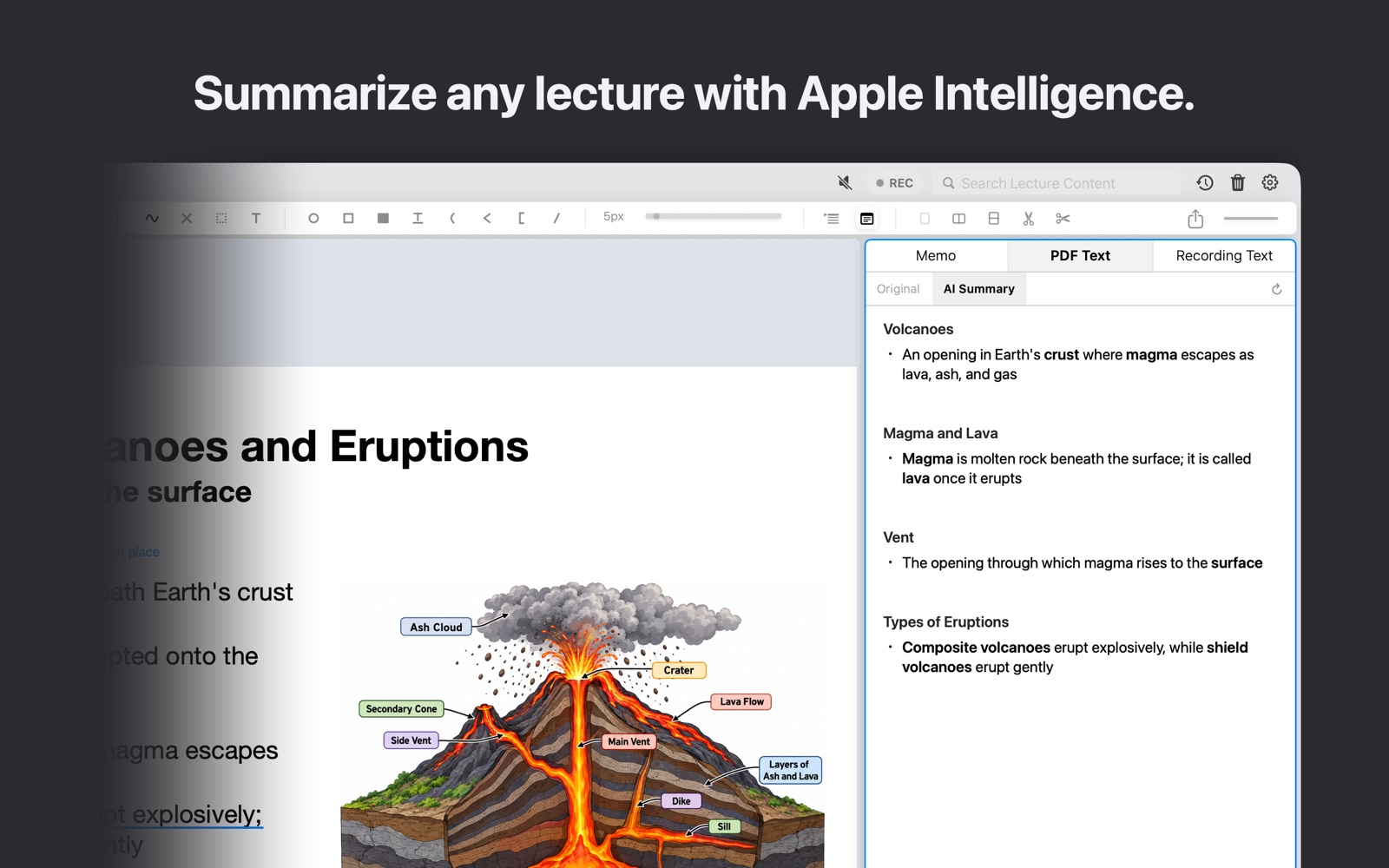Viewport: 1389px width, 868px height.
Task: Select the dotted marquee selection tool
Action: pyautogui.click(x=221, y=218)
